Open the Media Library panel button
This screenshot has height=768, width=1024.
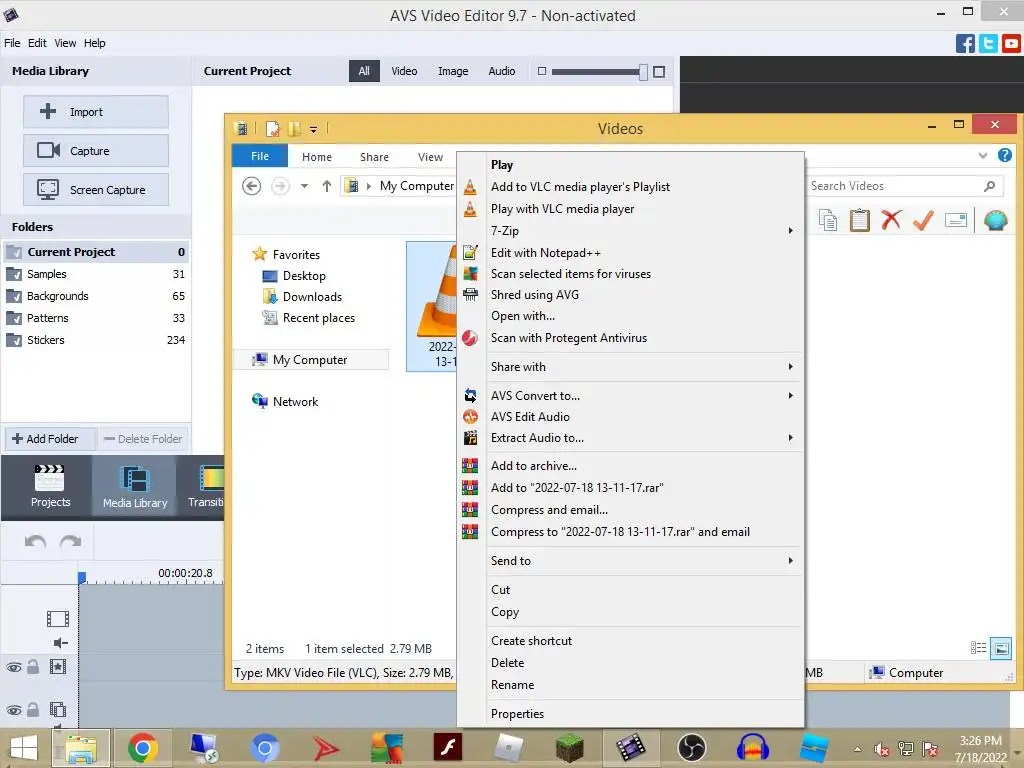(x=135, y=487)
